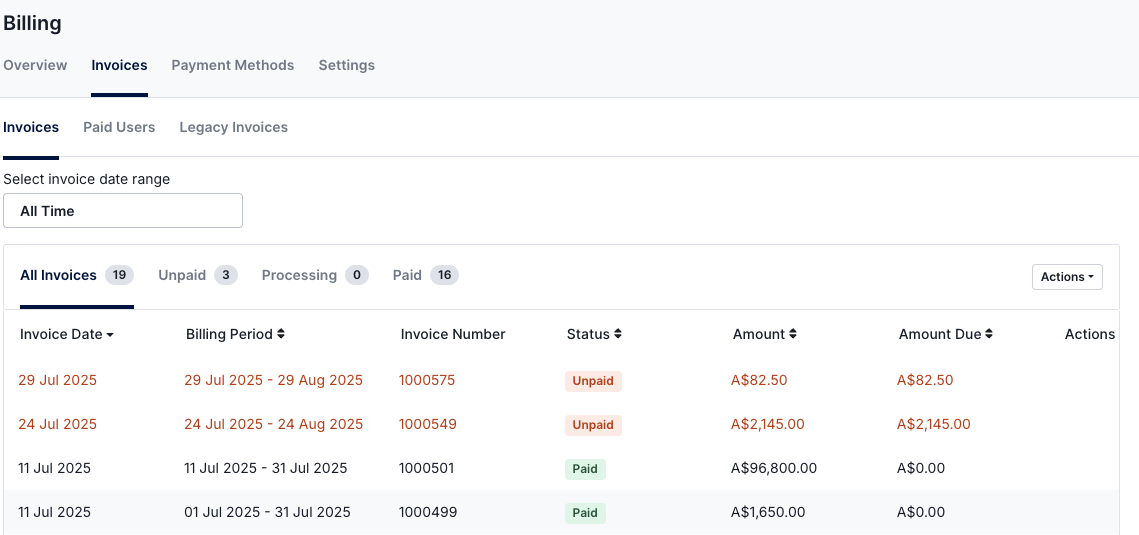Click the A$1,650.00 amount
This screenshot has height=535, width=1139.
[769, 512]
